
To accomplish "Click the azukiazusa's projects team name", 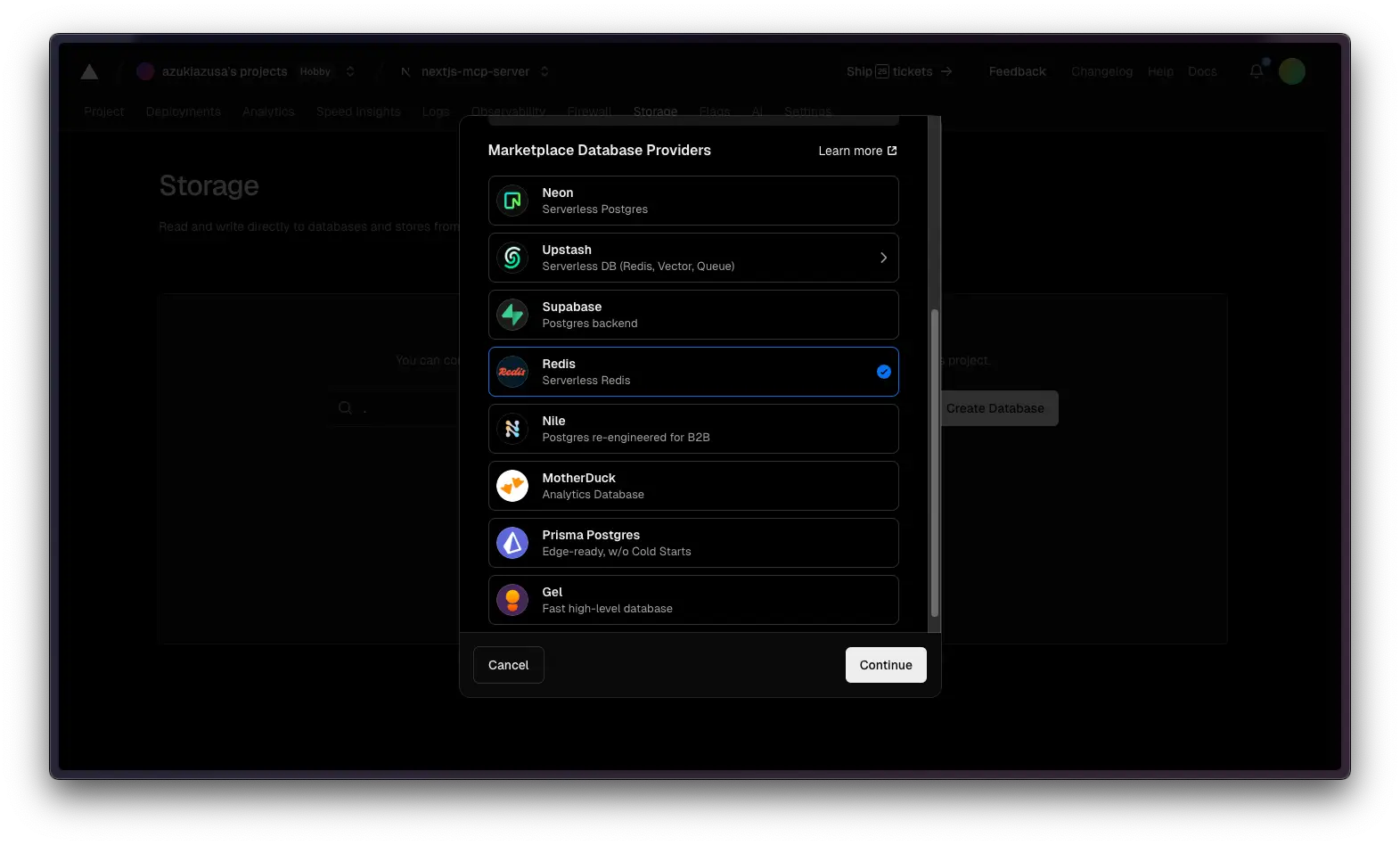I will tap(225, 71).
